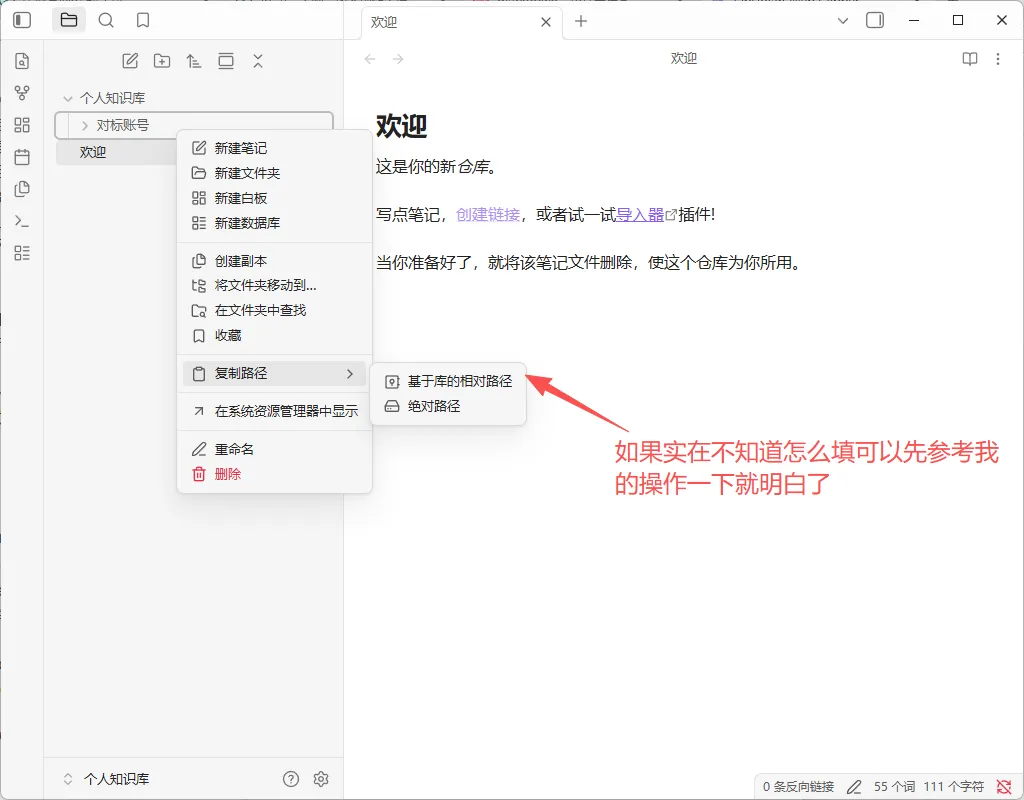The height and width of the screenshot is (800, 1024).
Task: Click auto-reveal current file toolbar icon
Action: pos(226,61)
